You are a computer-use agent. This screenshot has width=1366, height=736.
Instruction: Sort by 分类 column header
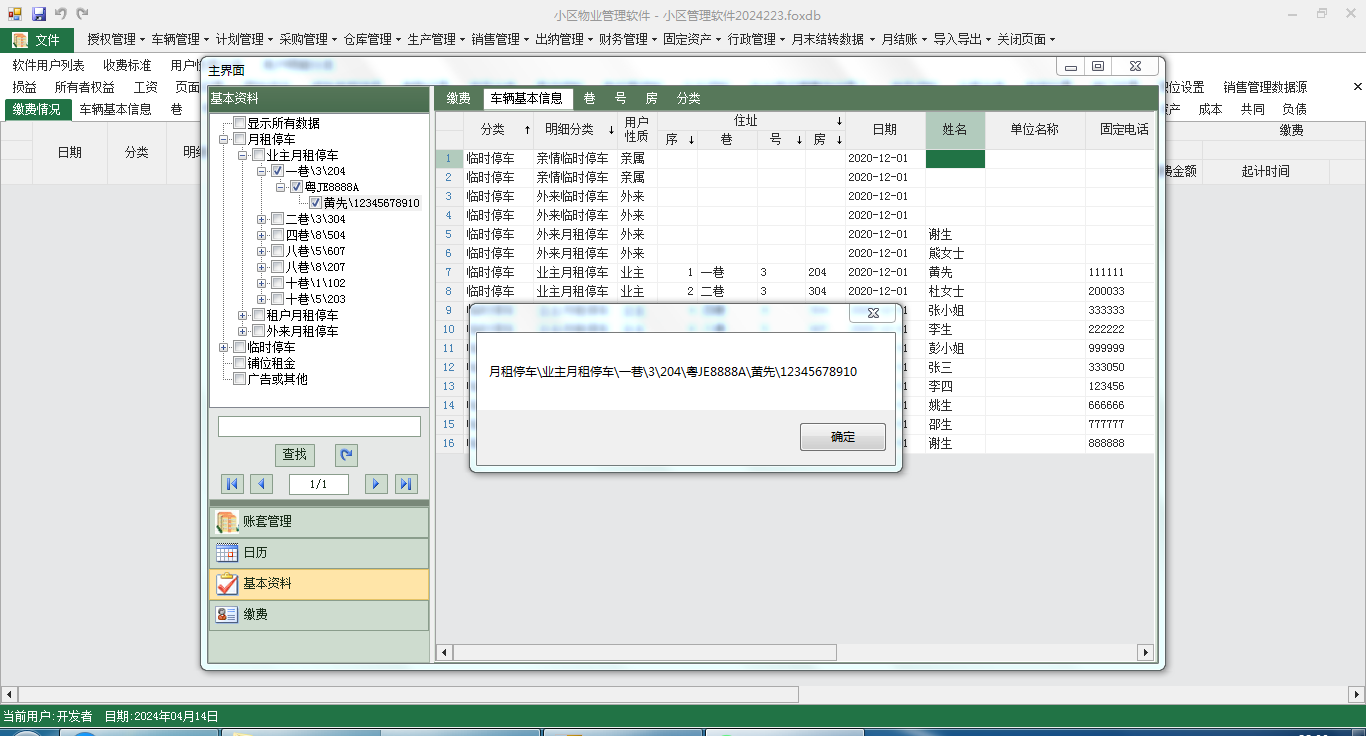(x=499, y=130)
